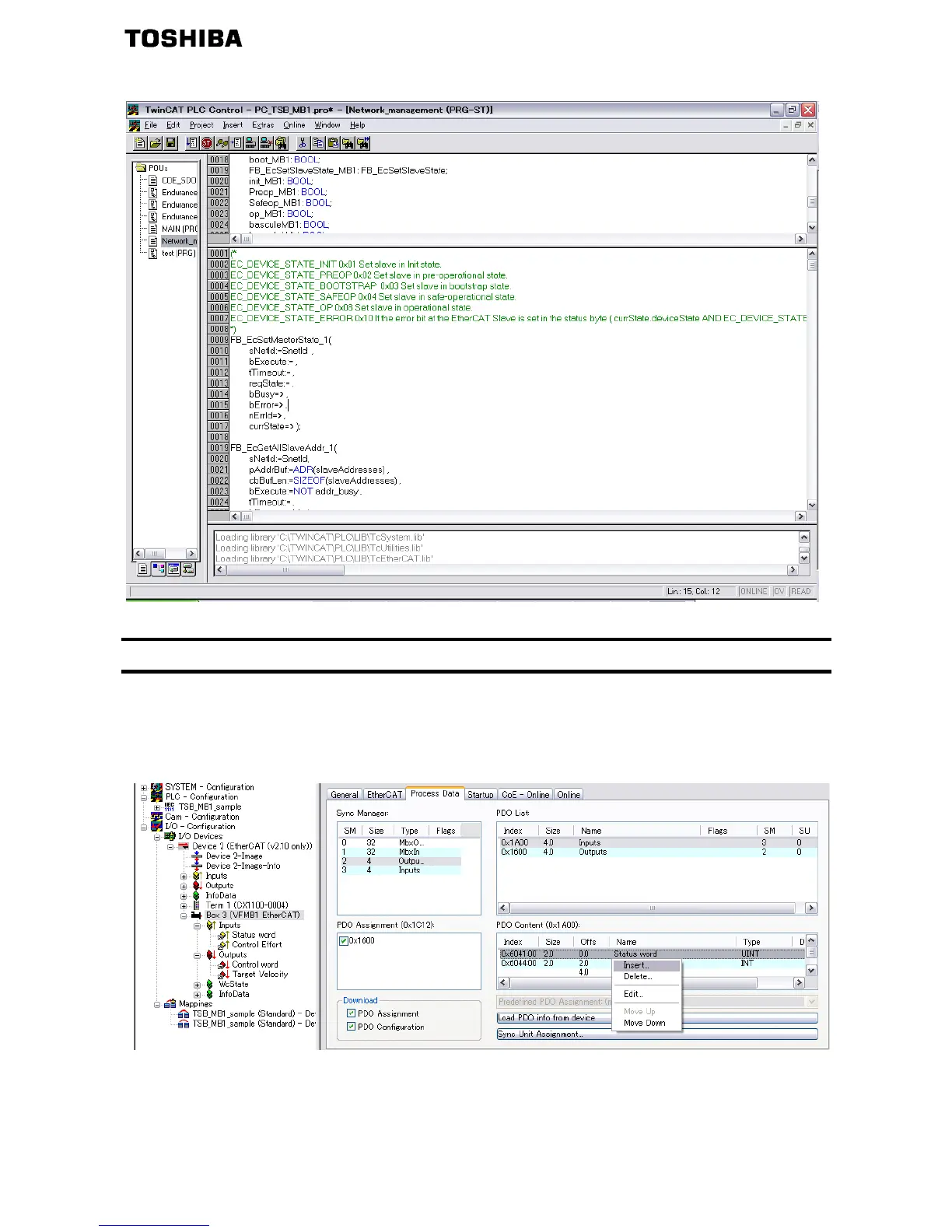Select the test (PRG) item in POUs tree
This screenshot has height=1232, width=952.
tap(179, 254)
